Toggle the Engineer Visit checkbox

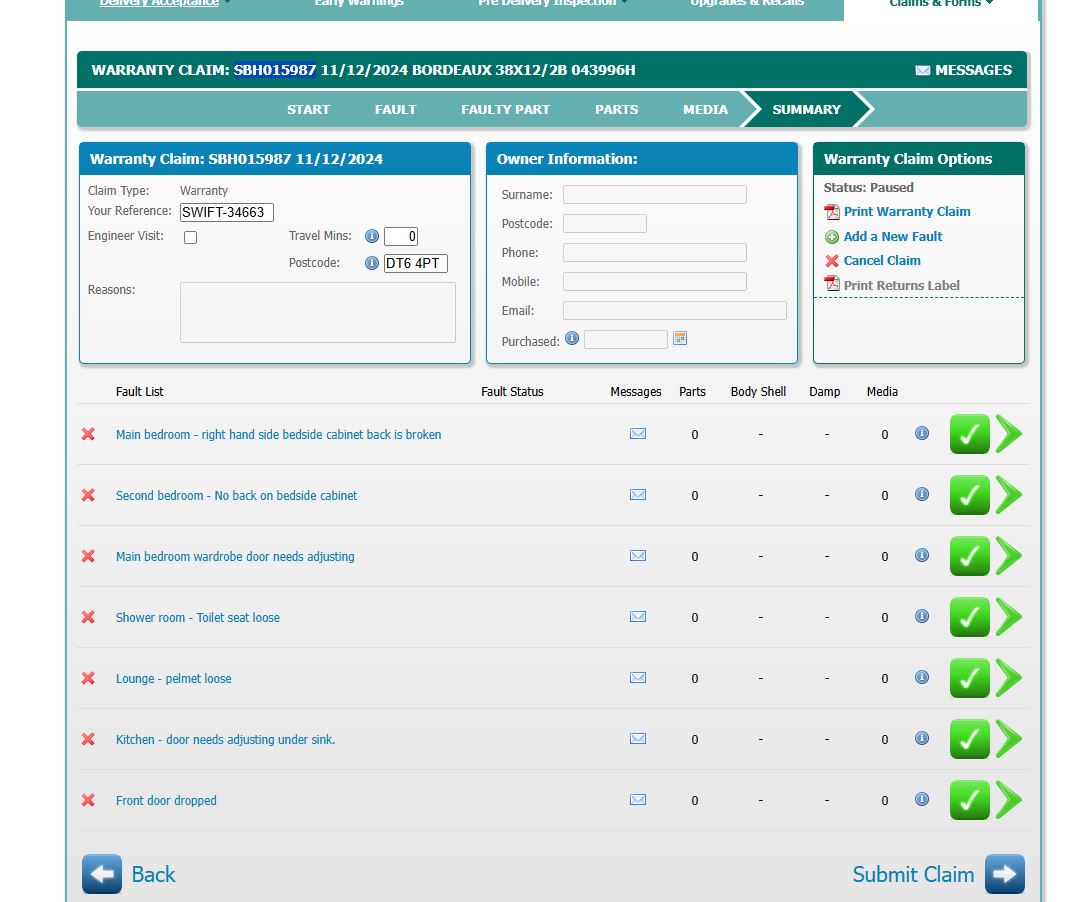pyautogui.click(x=190, y=237)
